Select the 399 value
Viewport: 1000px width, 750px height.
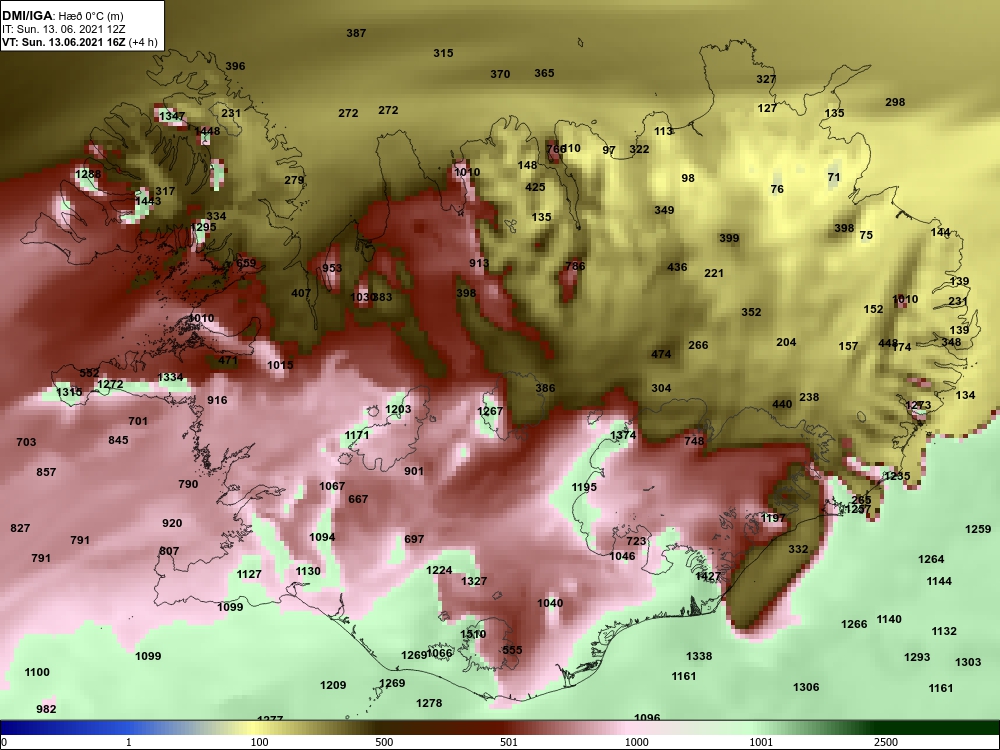pos(729,239)
